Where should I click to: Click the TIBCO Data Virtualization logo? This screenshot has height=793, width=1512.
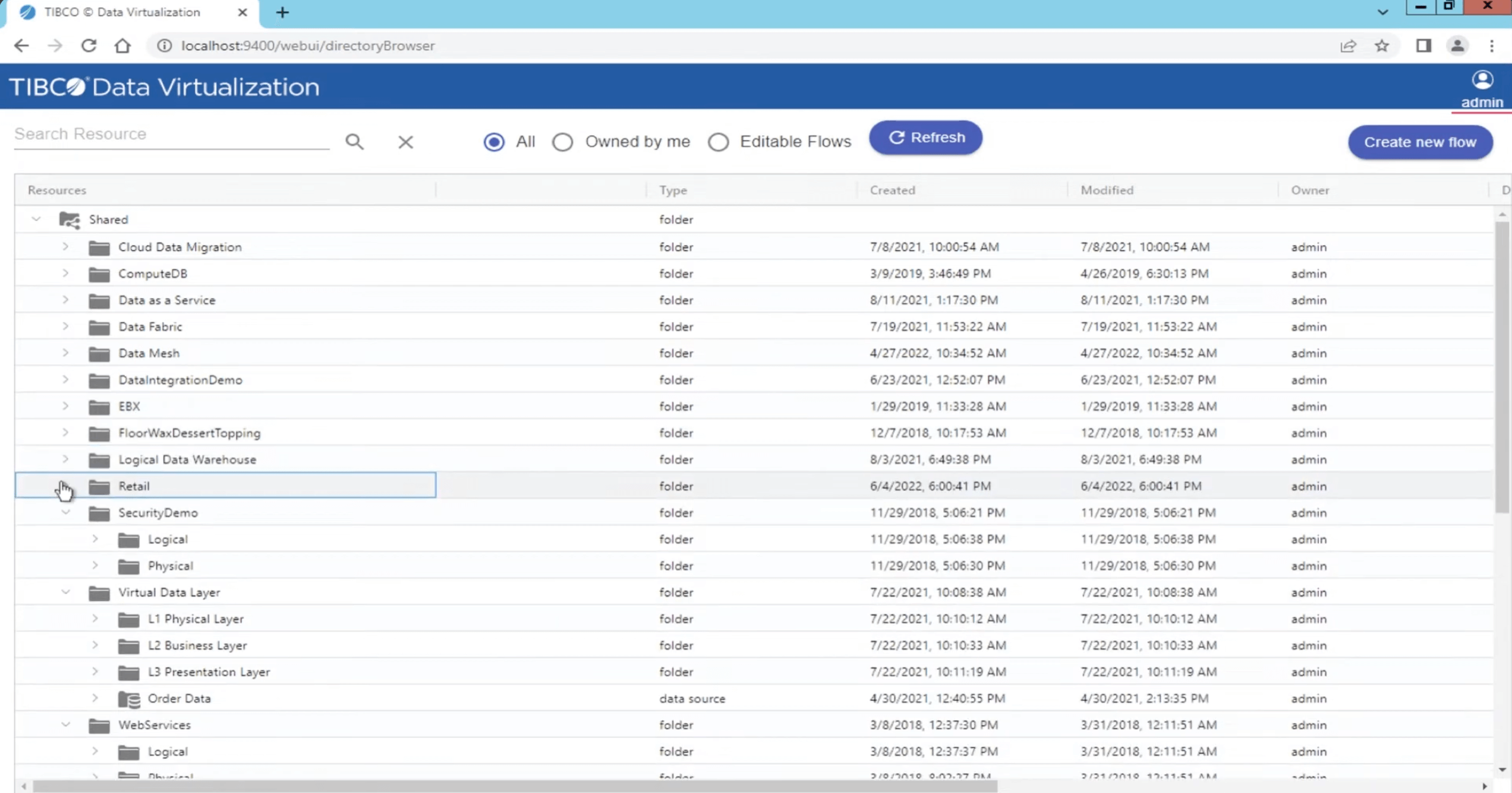164,87
